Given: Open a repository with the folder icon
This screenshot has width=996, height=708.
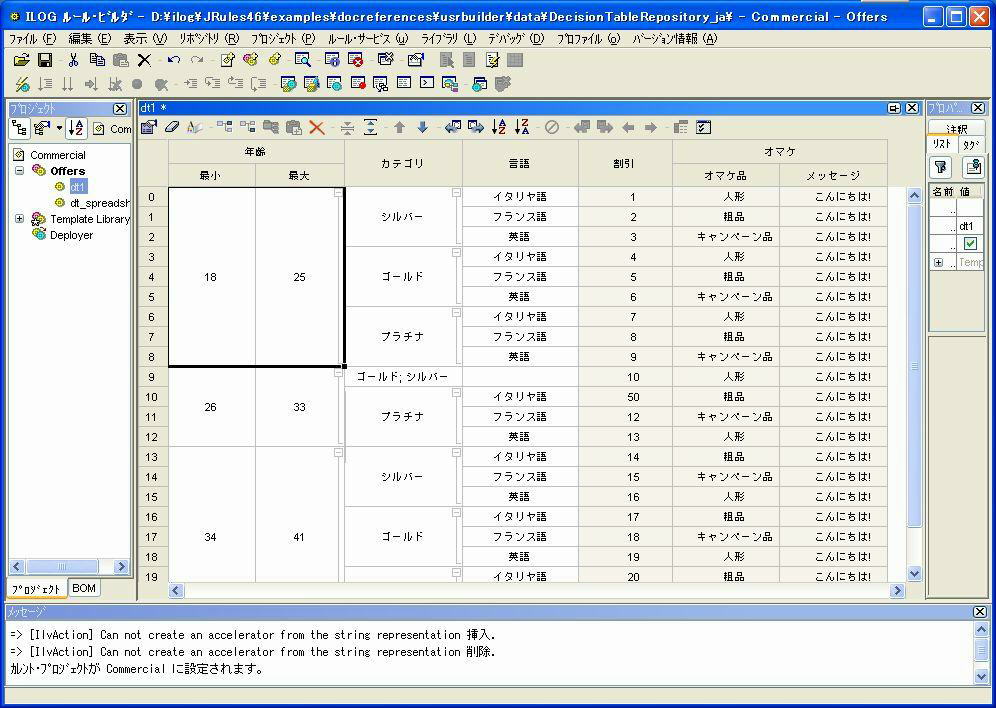Looking at the screenshot, I should (x=22, y=60).
